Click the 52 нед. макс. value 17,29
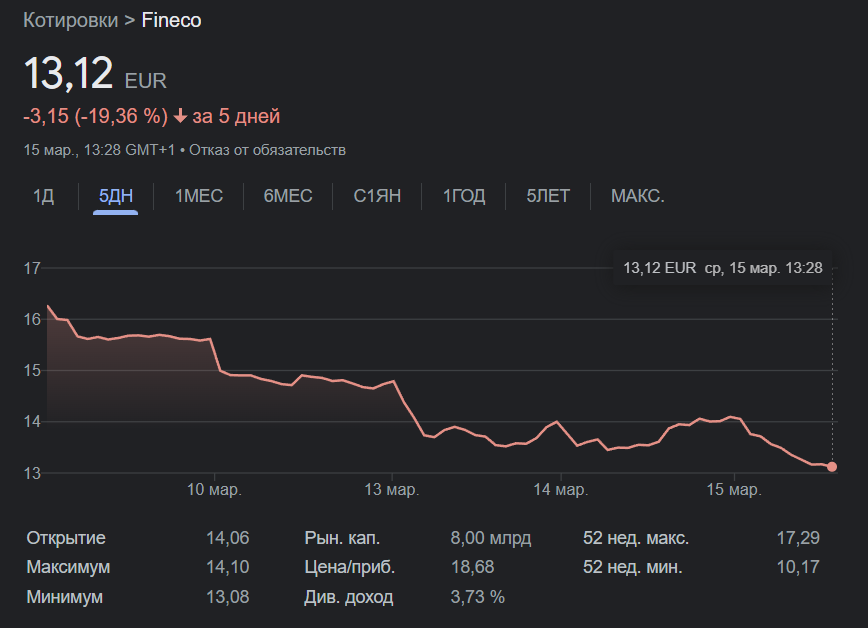This screenshot has height=628, width=868. coord(798,538)
